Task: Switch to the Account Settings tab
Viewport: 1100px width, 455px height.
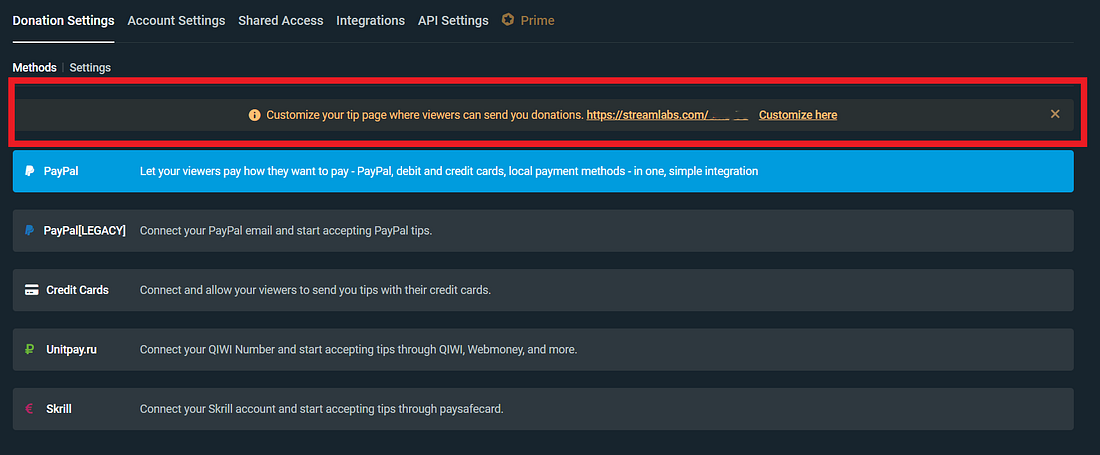Action: (176, 20)
